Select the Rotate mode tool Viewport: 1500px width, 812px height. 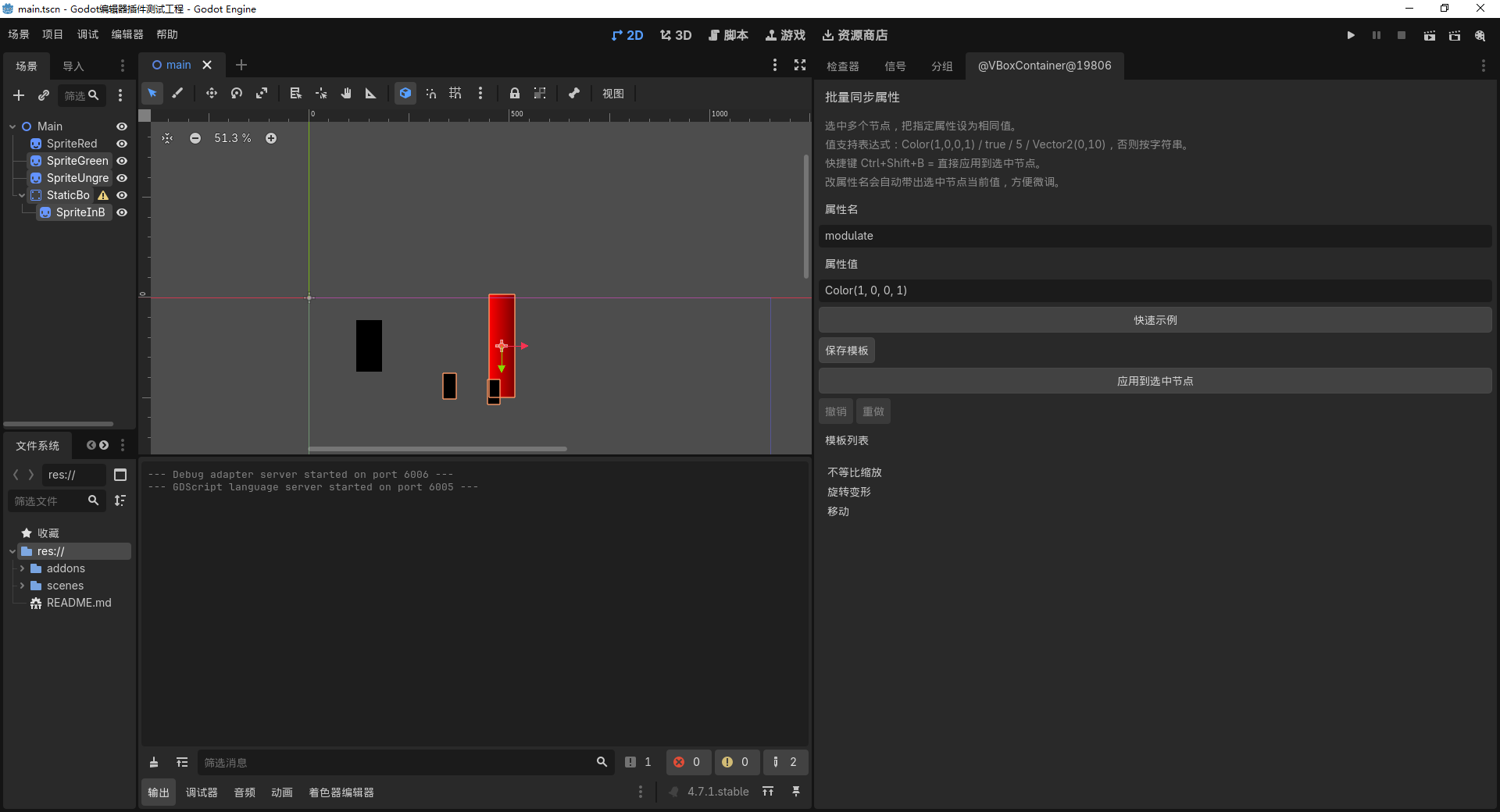click(x=237, y=94)
